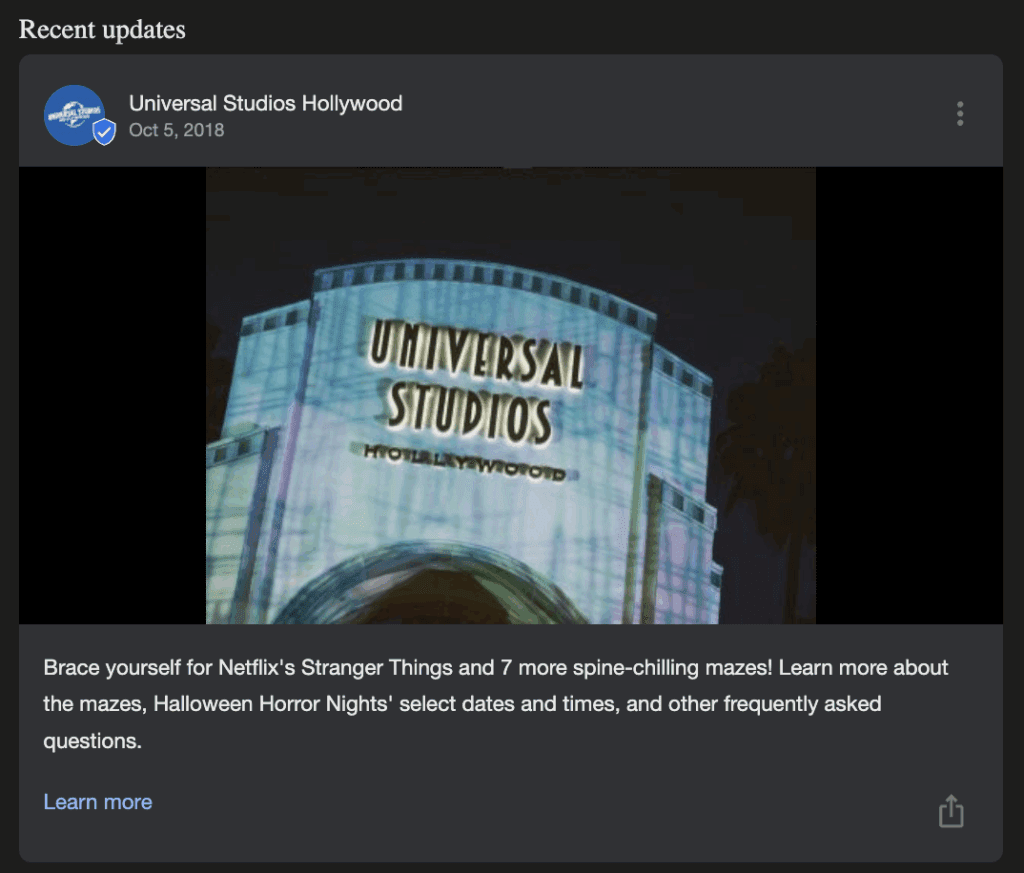Click the shield-shaped verification icon on the avatar
Image resolution: width=1024 pixels, height=873 pixels.
pos(103,131)
